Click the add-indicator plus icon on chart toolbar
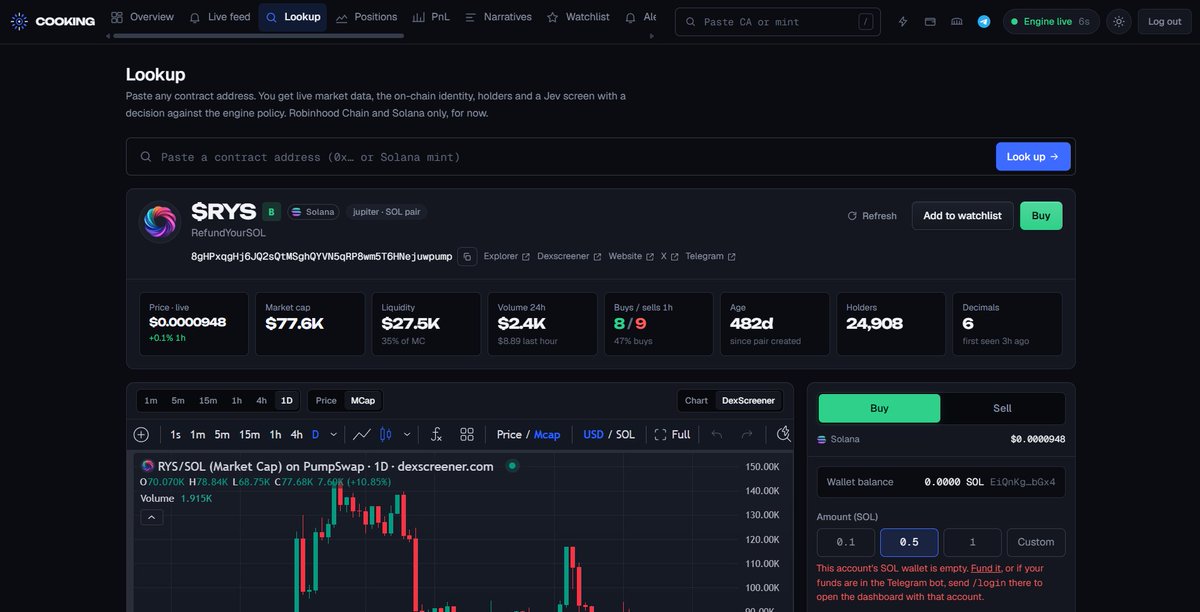 click(x=141, y=434)
